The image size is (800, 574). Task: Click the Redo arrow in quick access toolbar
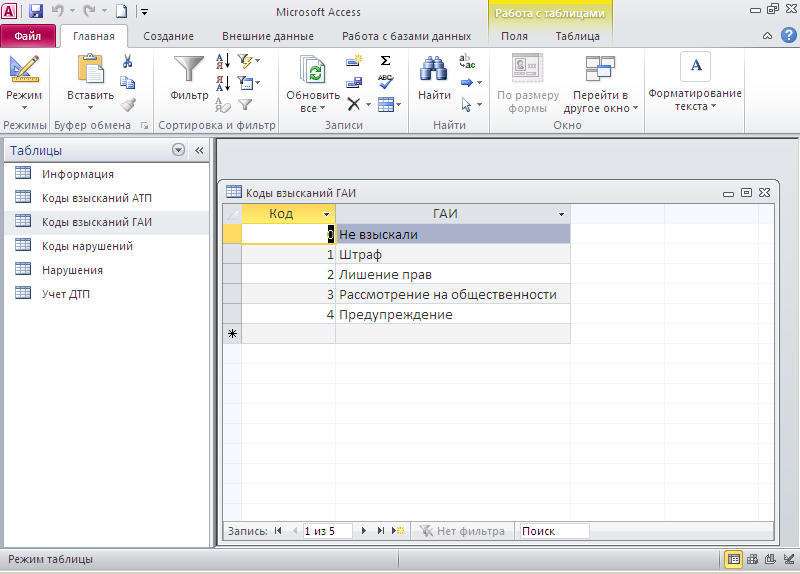[89, 11]
